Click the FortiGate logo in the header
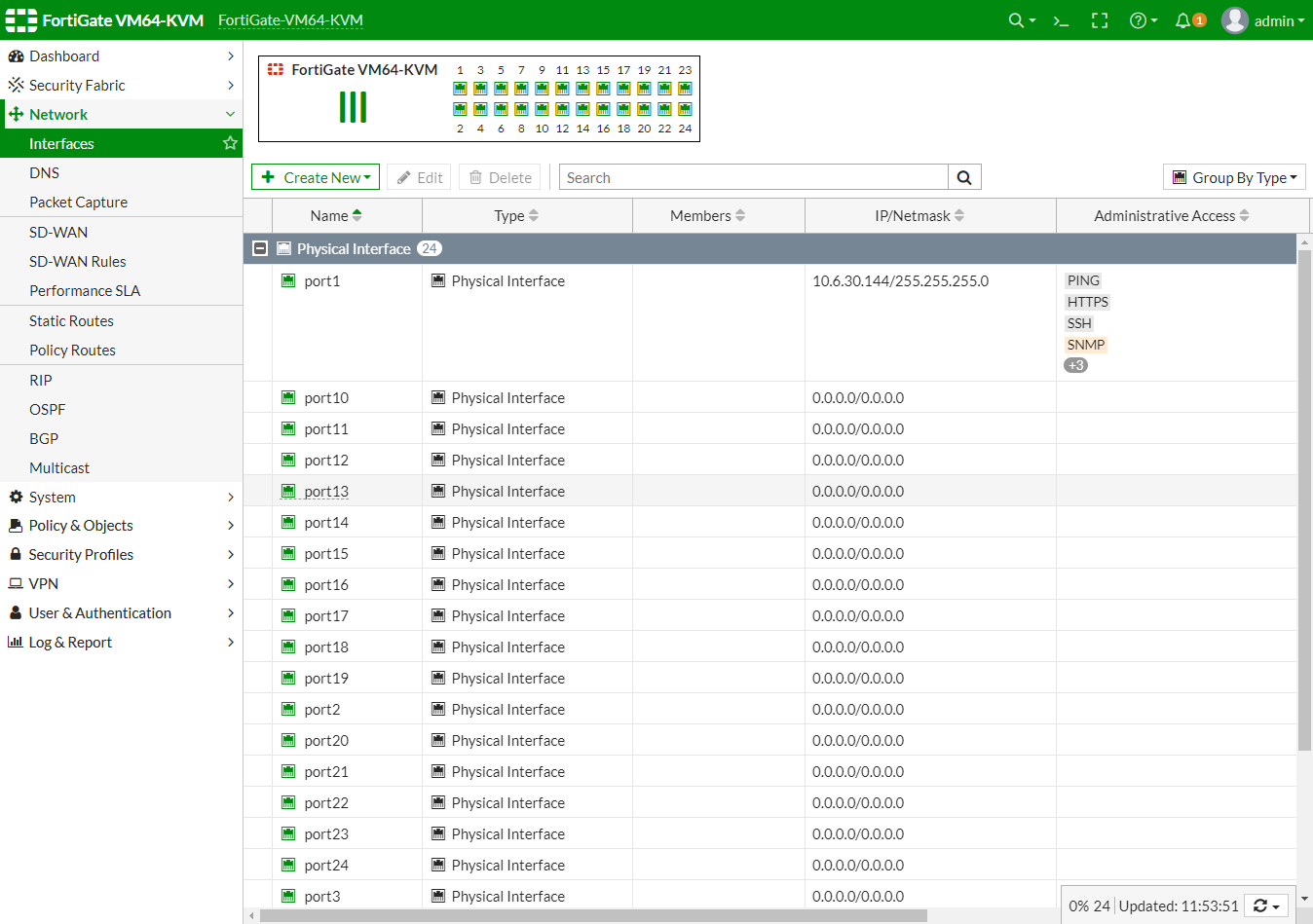 point(21,20)
